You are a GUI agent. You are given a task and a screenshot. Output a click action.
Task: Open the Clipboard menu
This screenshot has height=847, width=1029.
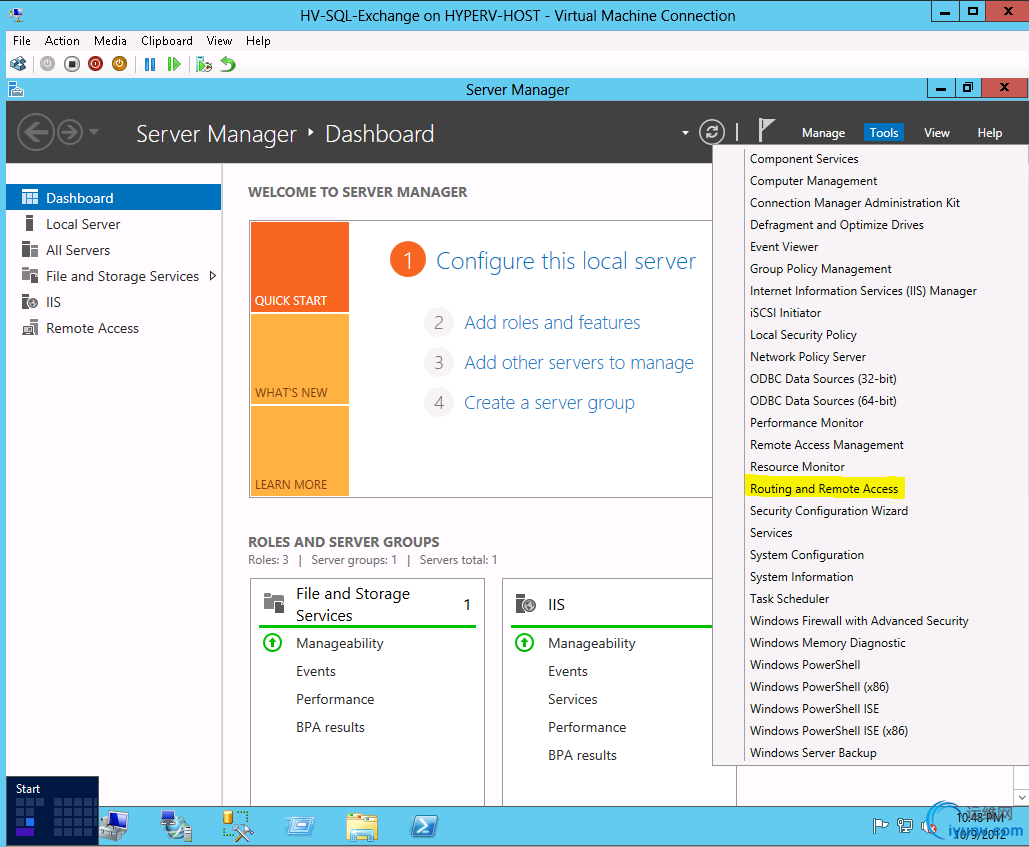[166, 41]
